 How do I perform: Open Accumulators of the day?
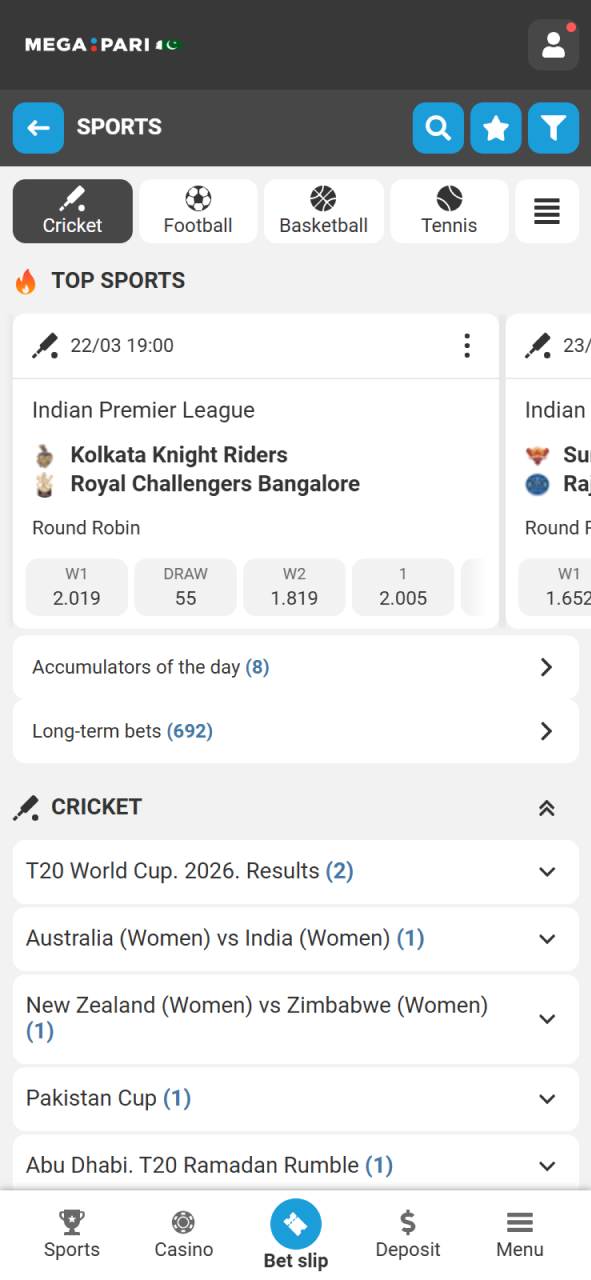click(295, 667)
